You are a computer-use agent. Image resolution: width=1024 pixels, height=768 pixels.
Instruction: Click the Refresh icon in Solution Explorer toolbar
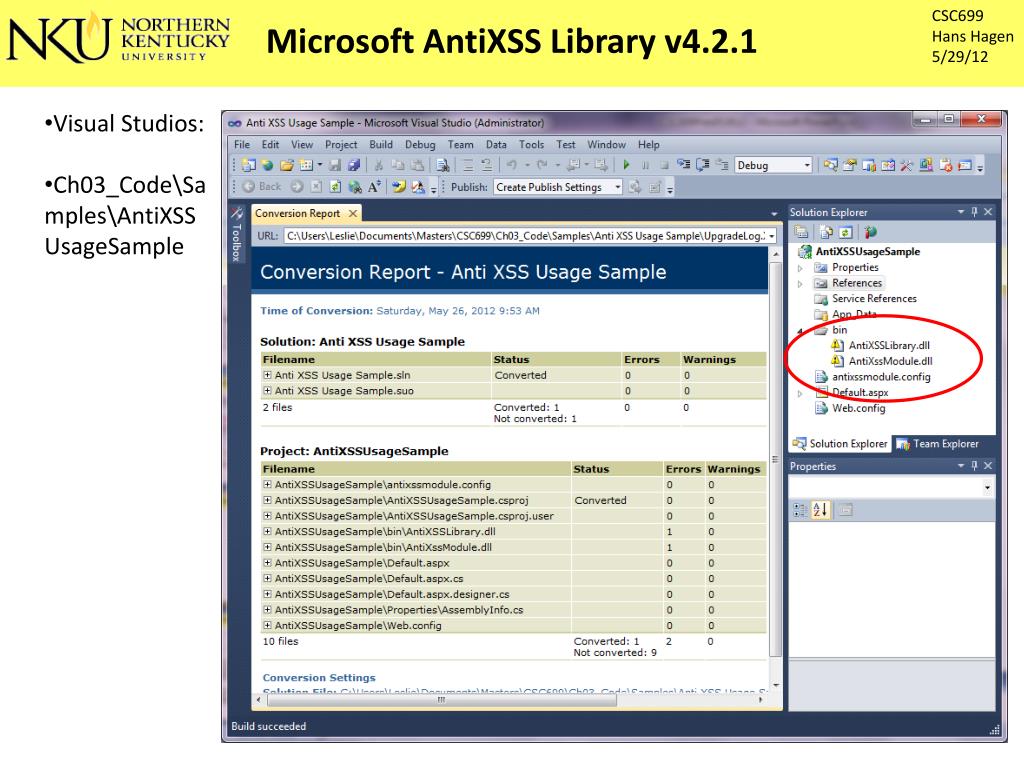846,232
